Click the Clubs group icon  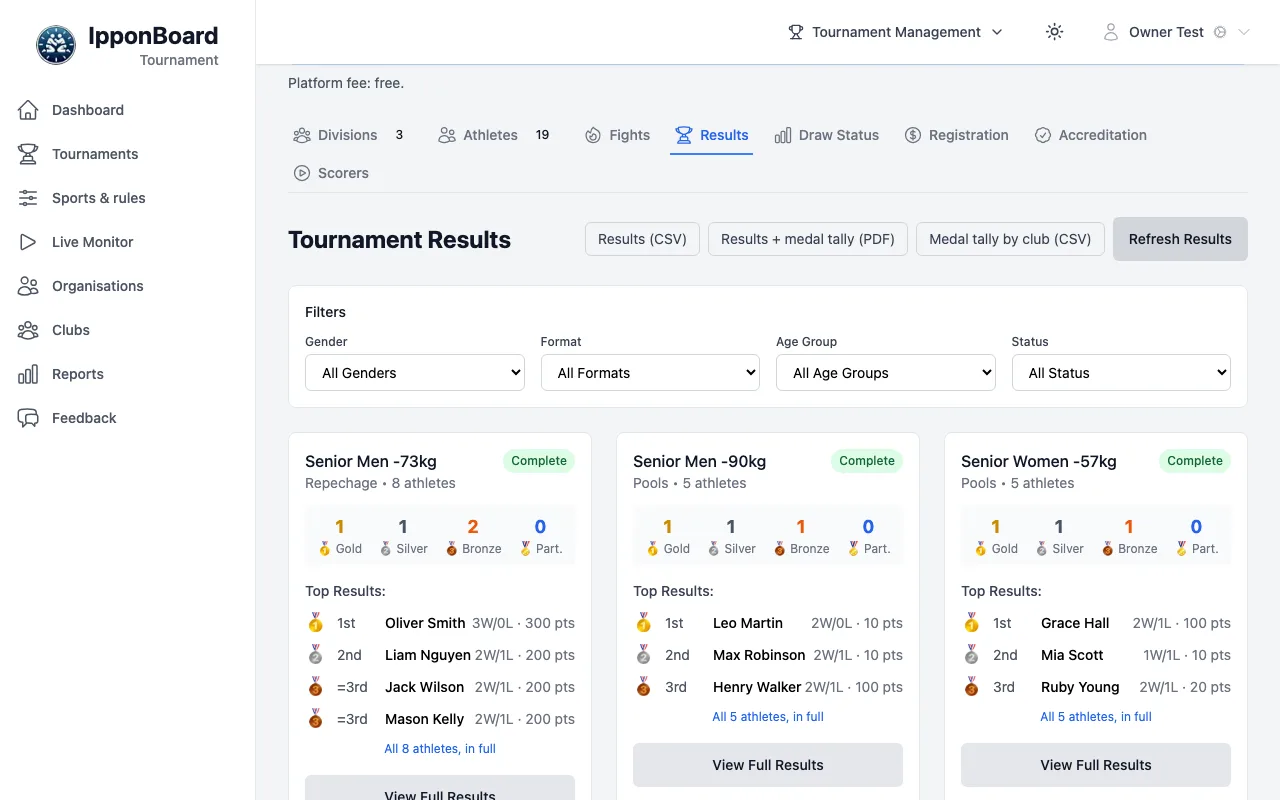click(28, 330)
